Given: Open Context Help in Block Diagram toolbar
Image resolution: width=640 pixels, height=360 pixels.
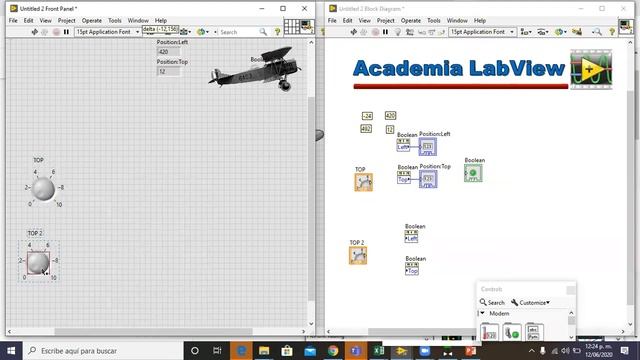Looking at the screenshot, I should click(612, 32).
